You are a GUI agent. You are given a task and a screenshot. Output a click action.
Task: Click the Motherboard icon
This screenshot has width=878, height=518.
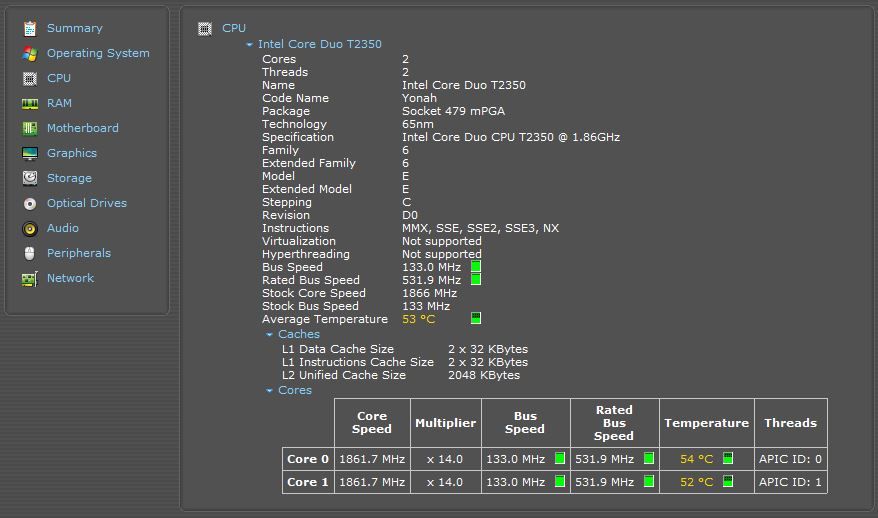(30, 128)
